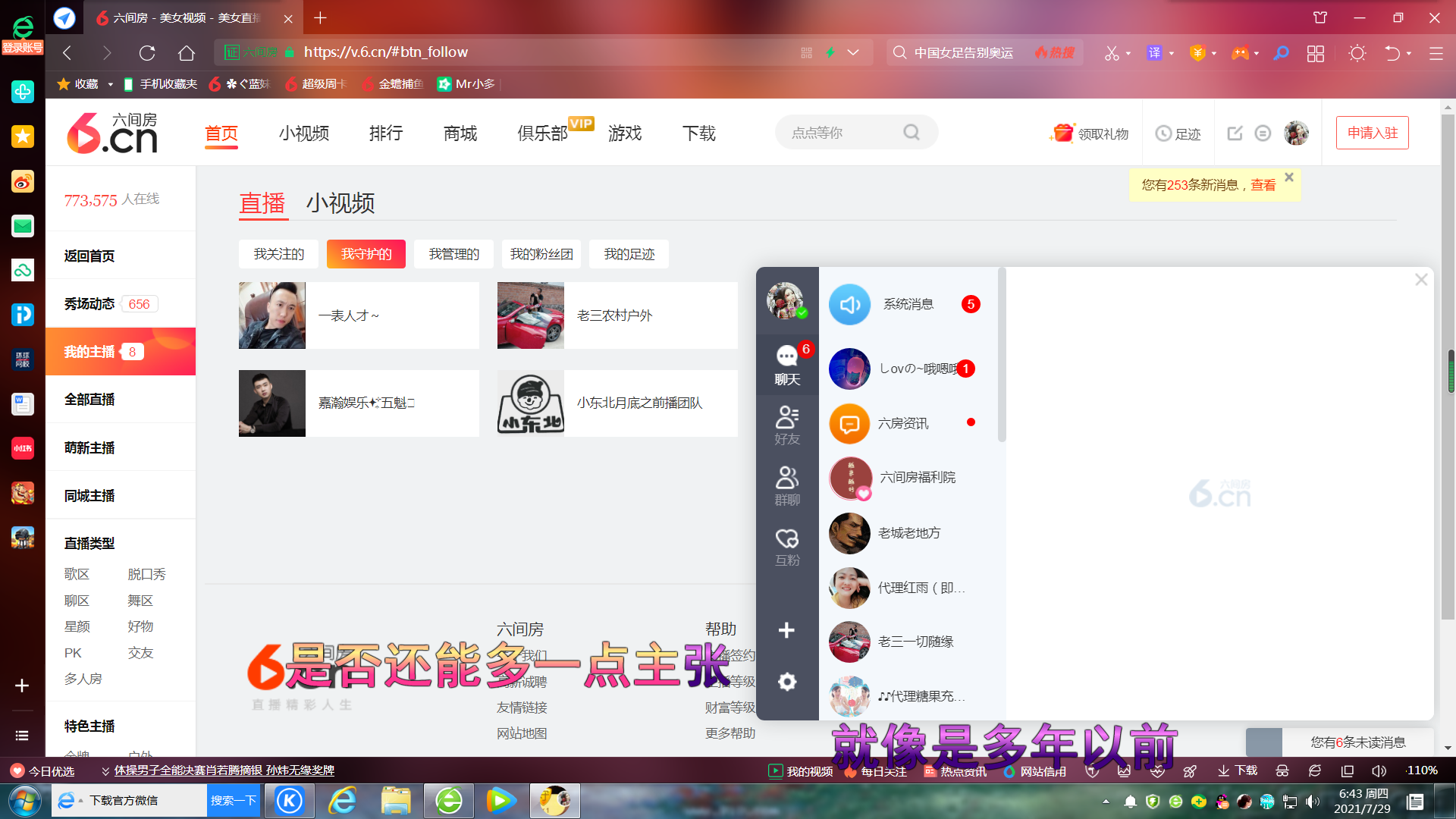Open 六房资讯 orange message icon
This screenshot has height=819, width=1456.
click(849, 423)
